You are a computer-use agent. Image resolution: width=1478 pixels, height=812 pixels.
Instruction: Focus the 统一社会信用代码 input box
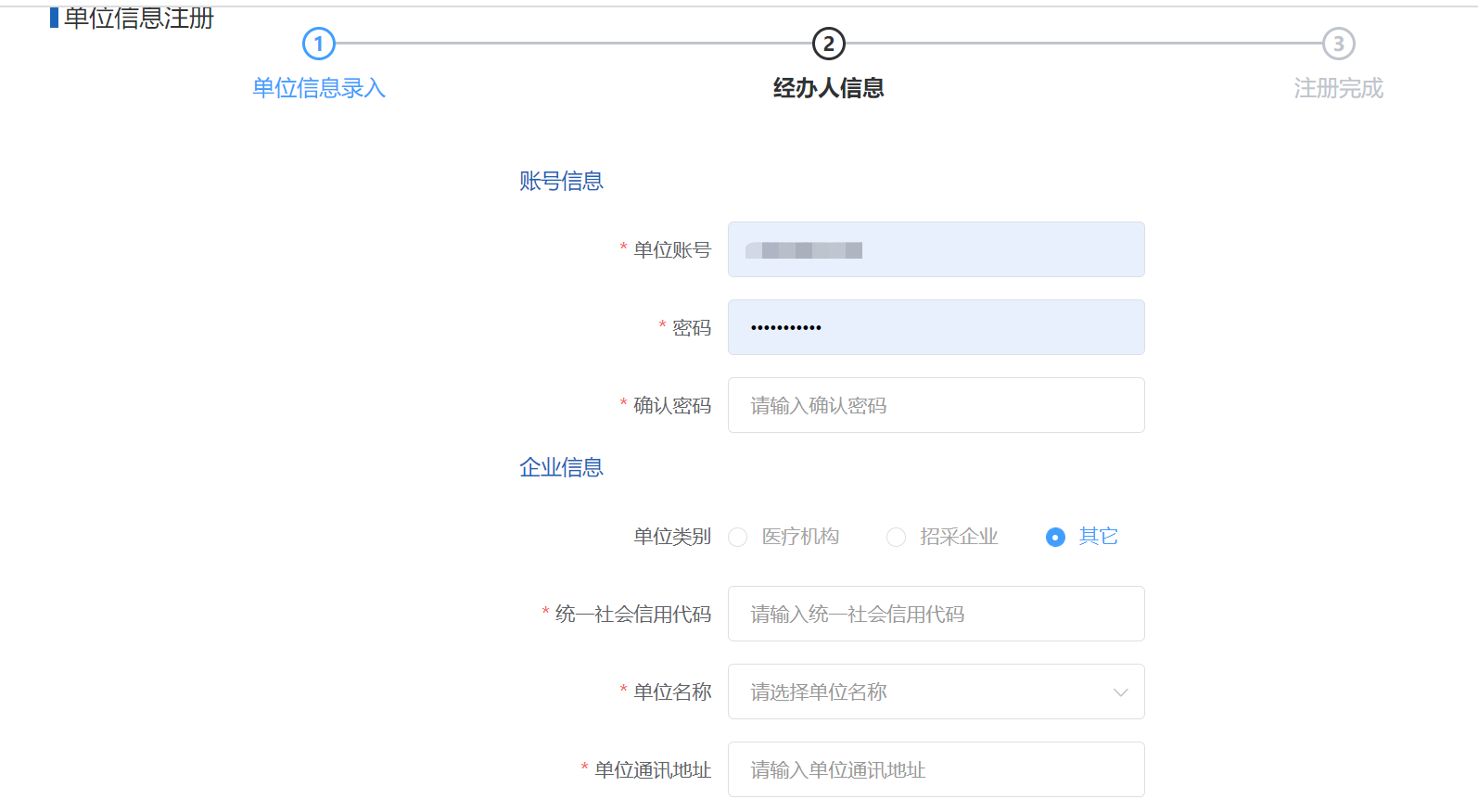click(x=935, y=615)
